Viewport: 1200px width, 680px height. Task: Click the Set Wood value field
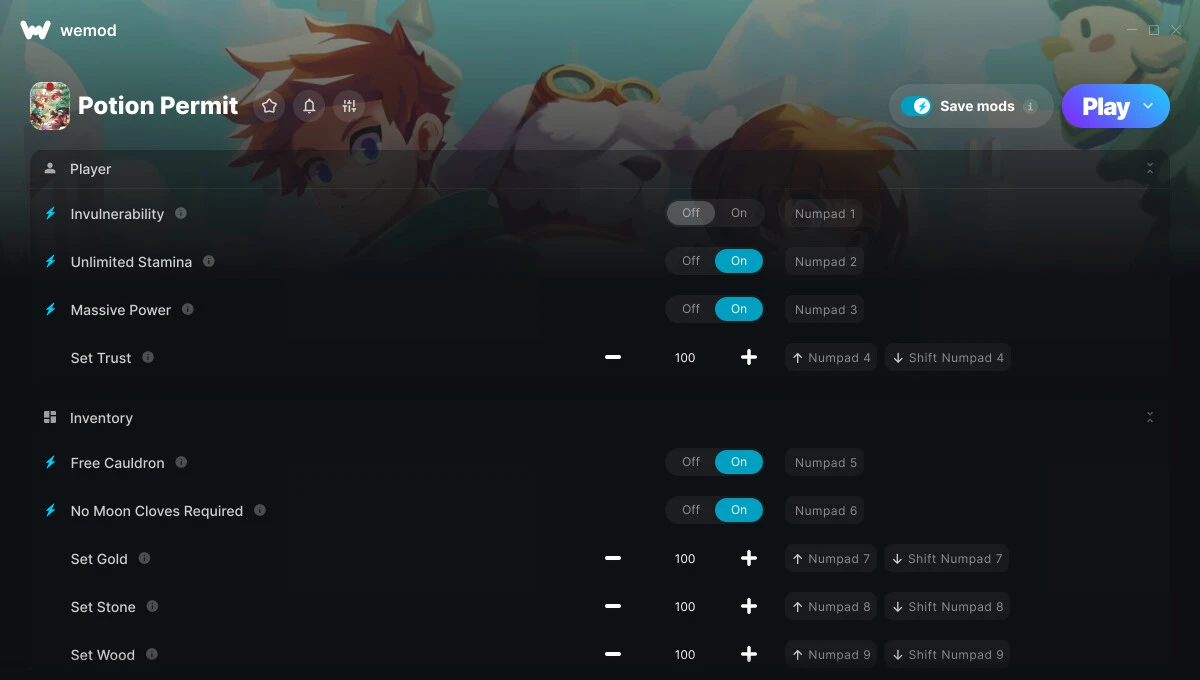685,655
